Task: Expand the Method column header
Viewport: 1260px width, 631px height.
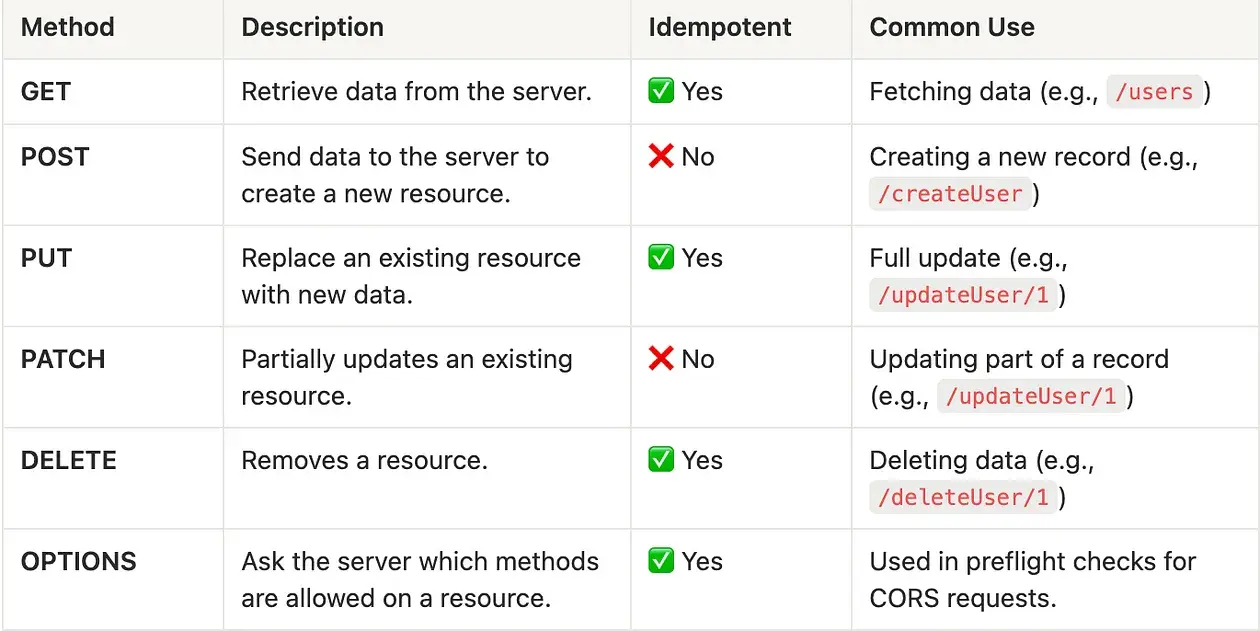Action: [67, 27]
